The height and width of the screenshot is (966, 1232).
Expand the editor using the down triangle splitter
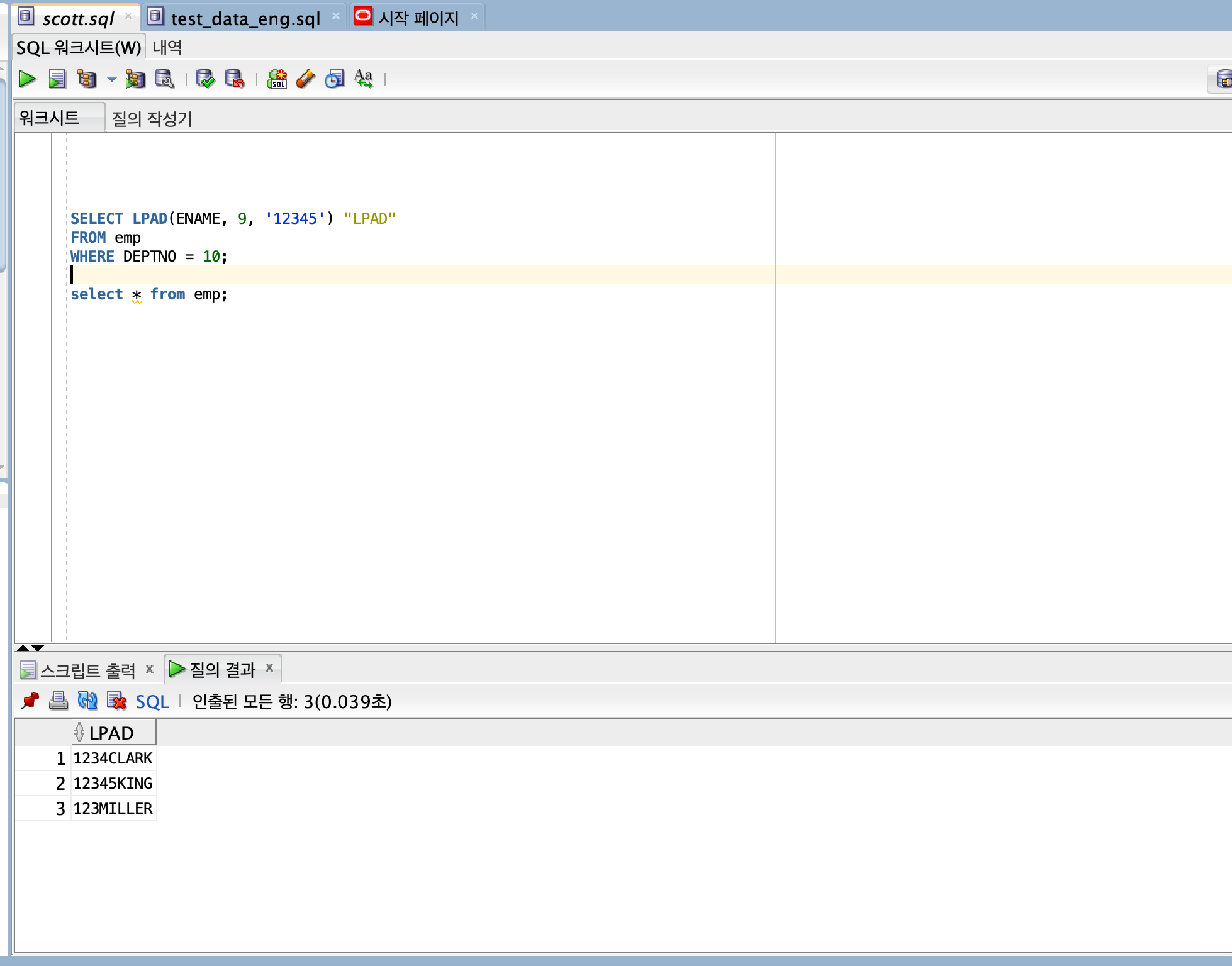[x=38, y=648]
